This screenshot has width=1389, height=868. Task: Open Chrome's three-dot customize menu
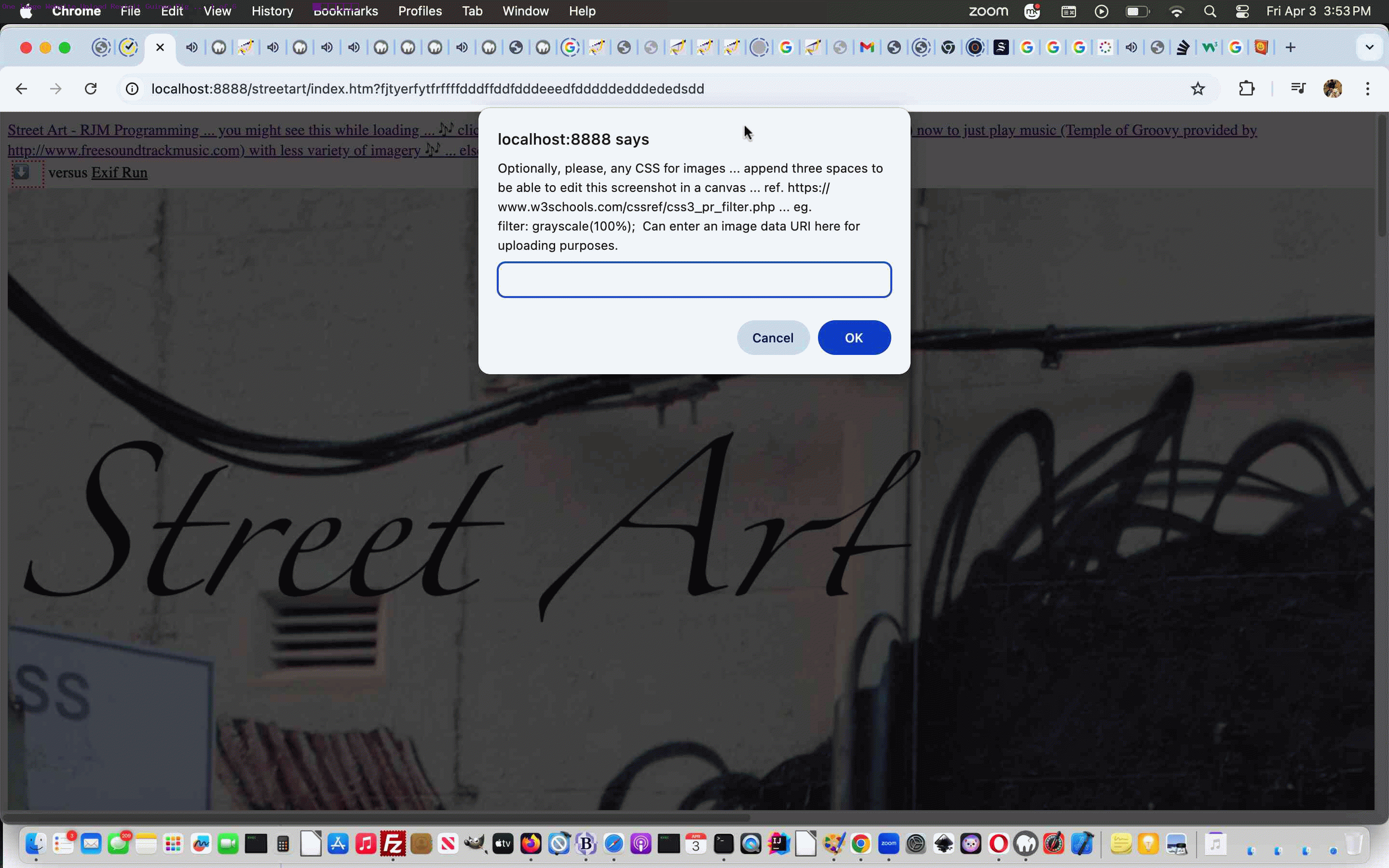click(x=1368, y=89)
